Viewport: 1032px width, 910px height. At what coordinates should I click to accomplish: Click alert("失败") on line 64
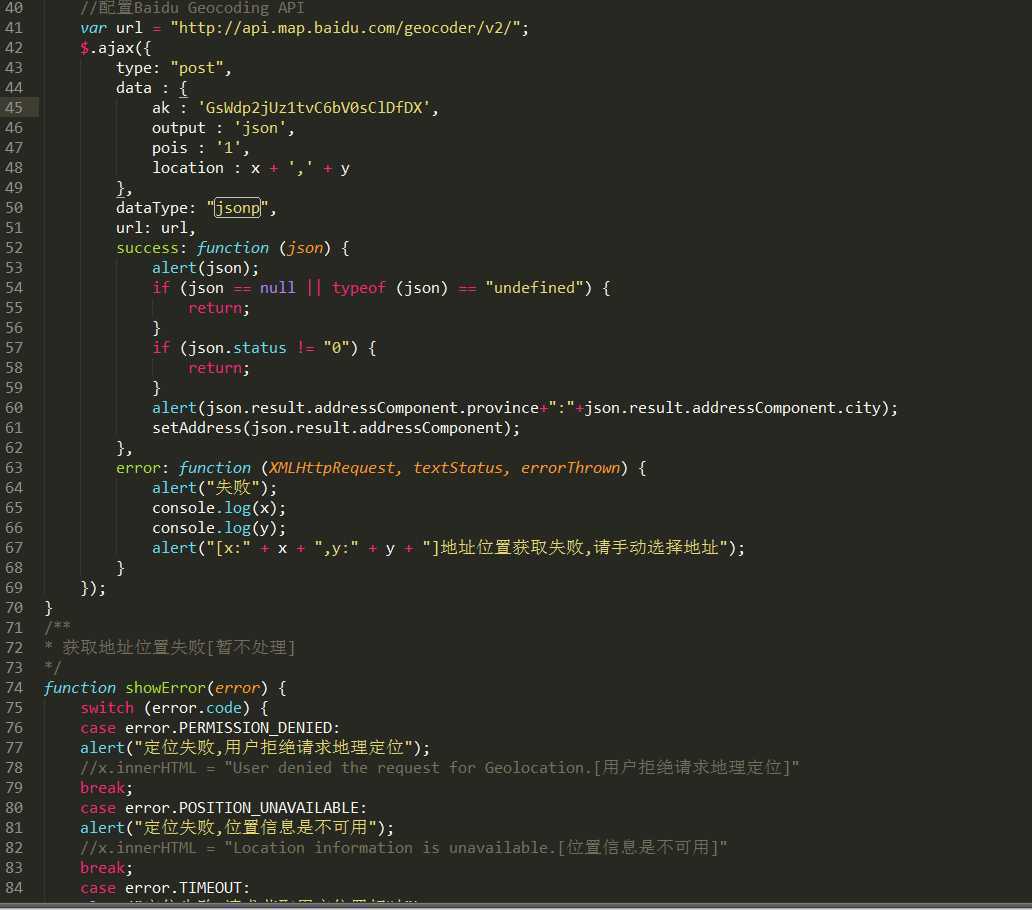(215, 488)
